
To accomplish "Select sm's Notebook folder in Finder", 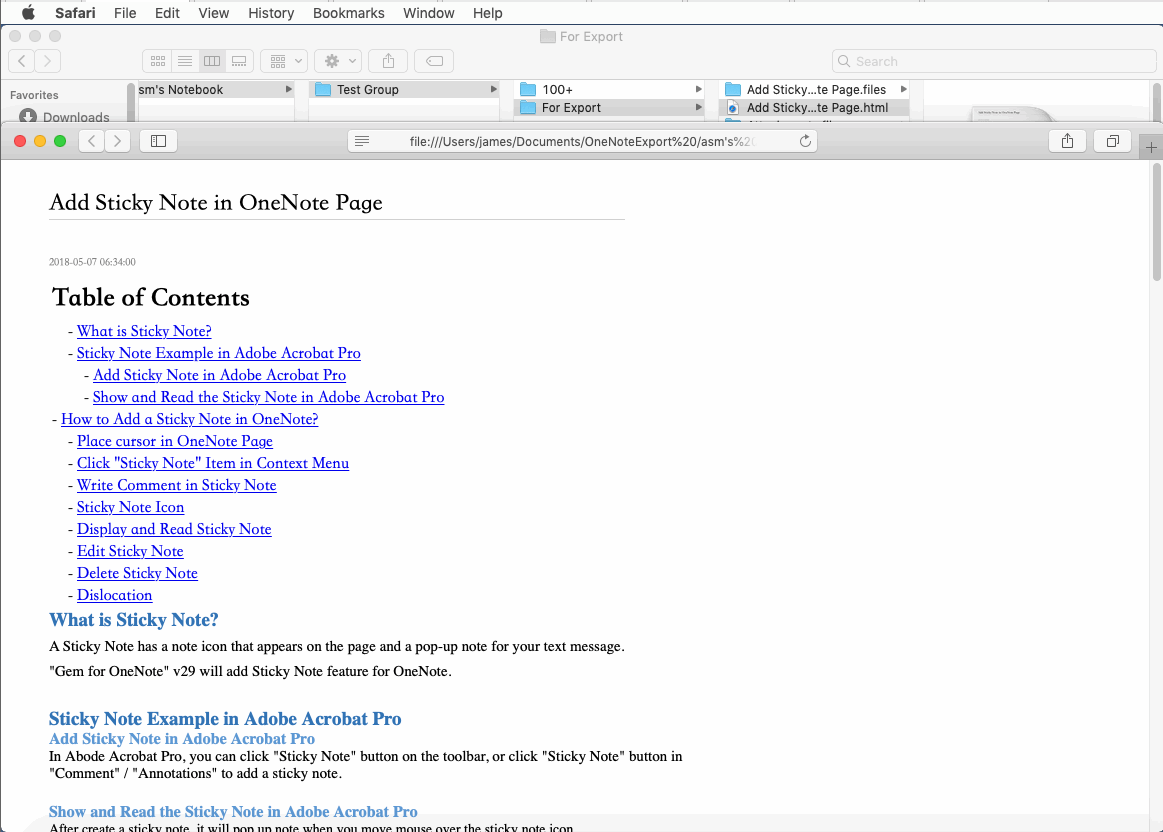I will (x=216, y=89).
